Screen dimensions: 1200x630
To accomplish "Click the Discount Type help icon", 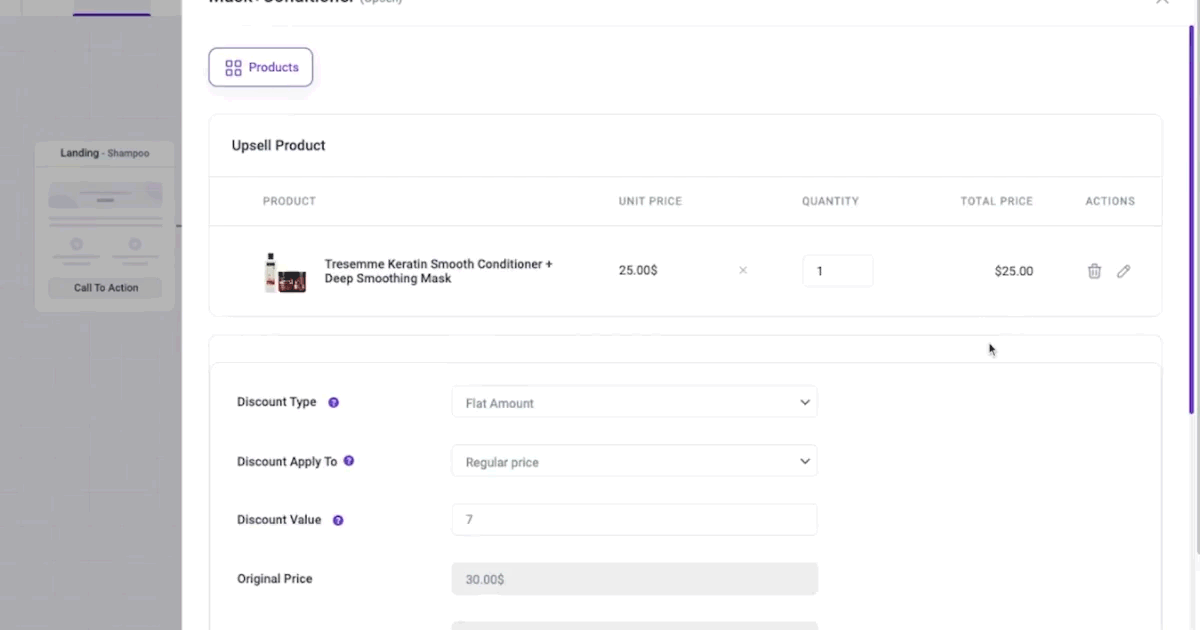I will [334, 402].
